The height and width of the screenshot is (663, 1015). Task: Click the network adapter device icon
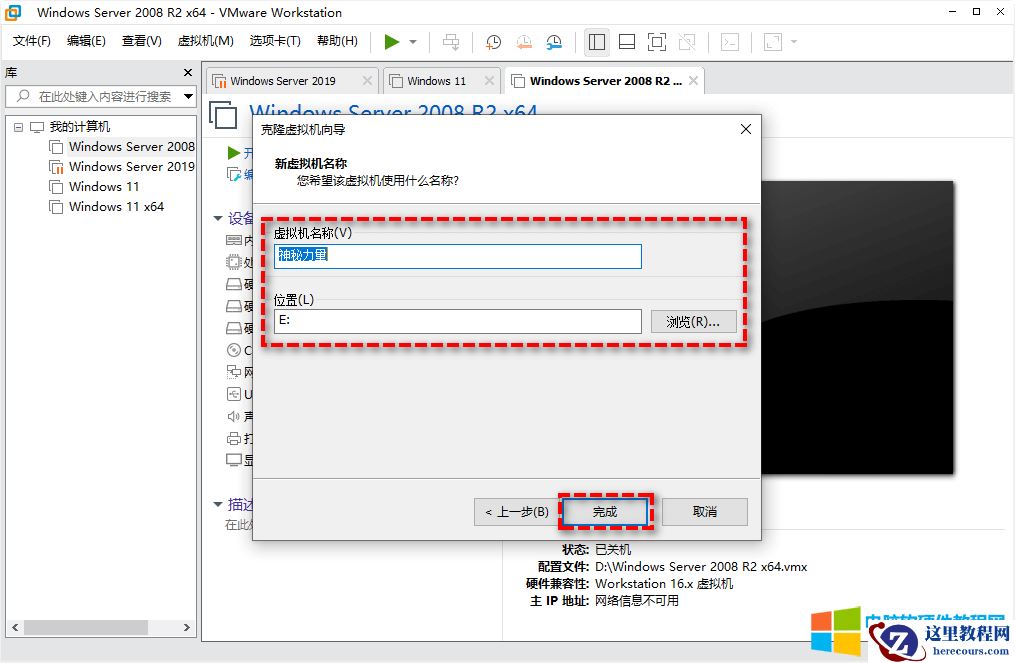pos(234,372)
